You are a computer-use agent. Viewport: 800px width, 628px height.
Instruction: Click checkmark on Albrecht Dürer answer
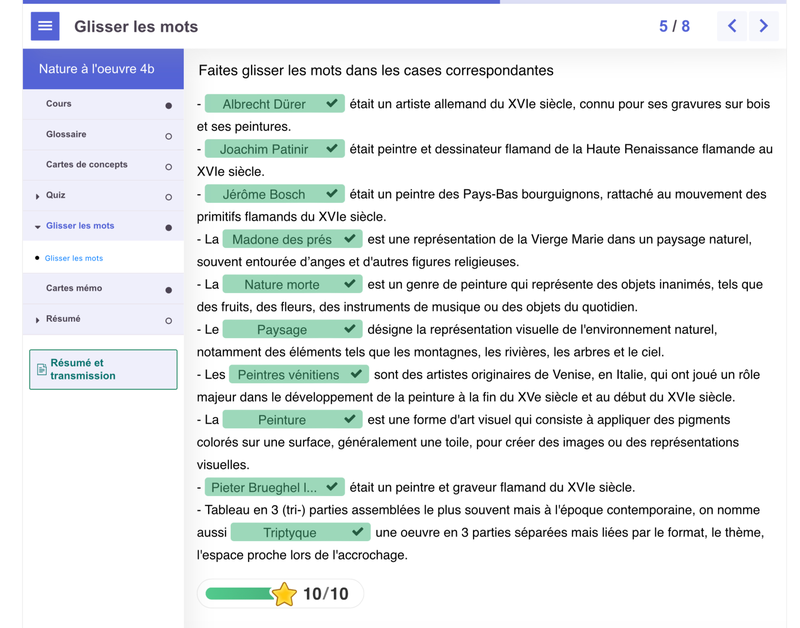[332, 103]
